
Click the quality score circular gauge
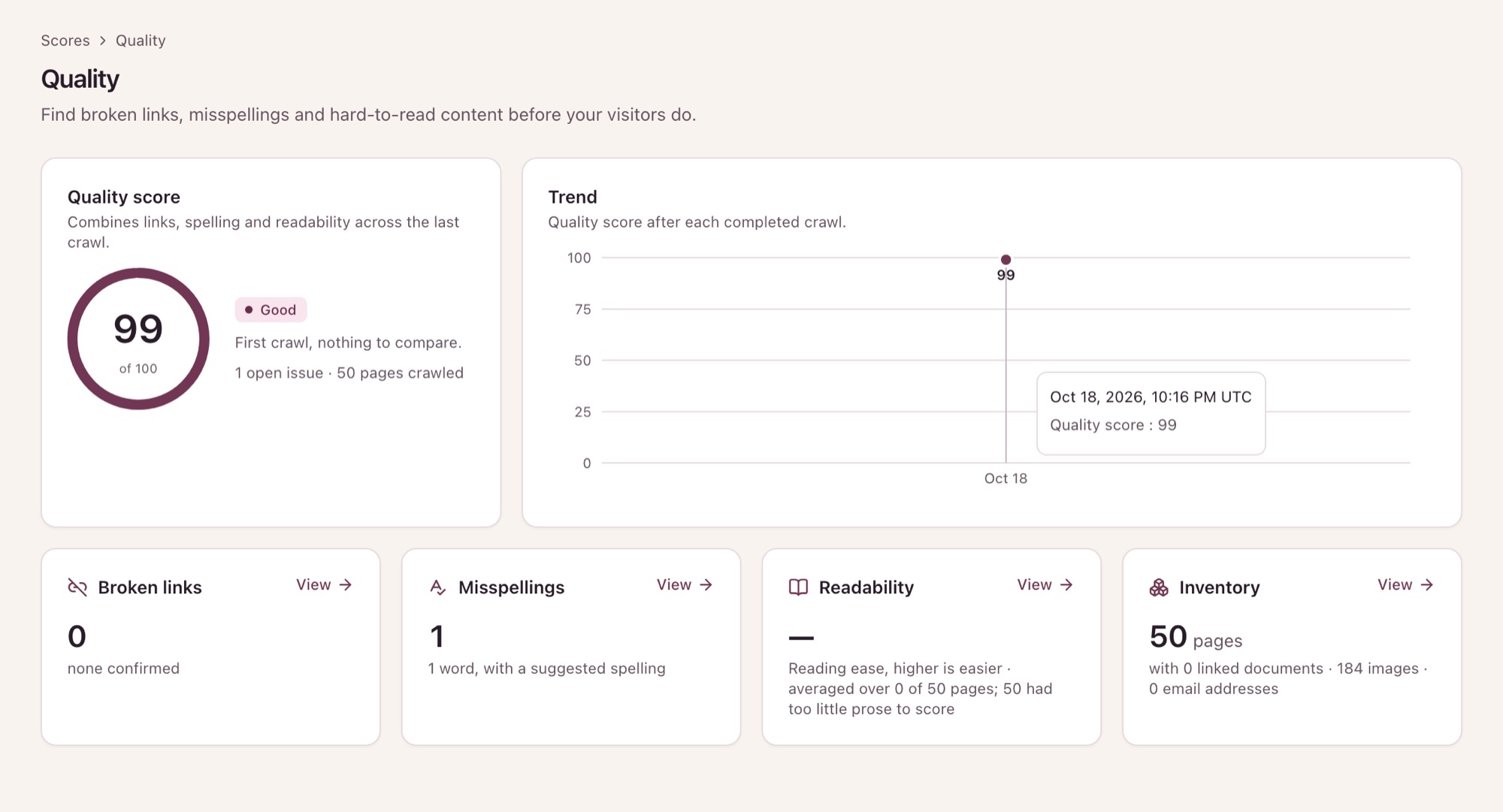tap(138, 339)
